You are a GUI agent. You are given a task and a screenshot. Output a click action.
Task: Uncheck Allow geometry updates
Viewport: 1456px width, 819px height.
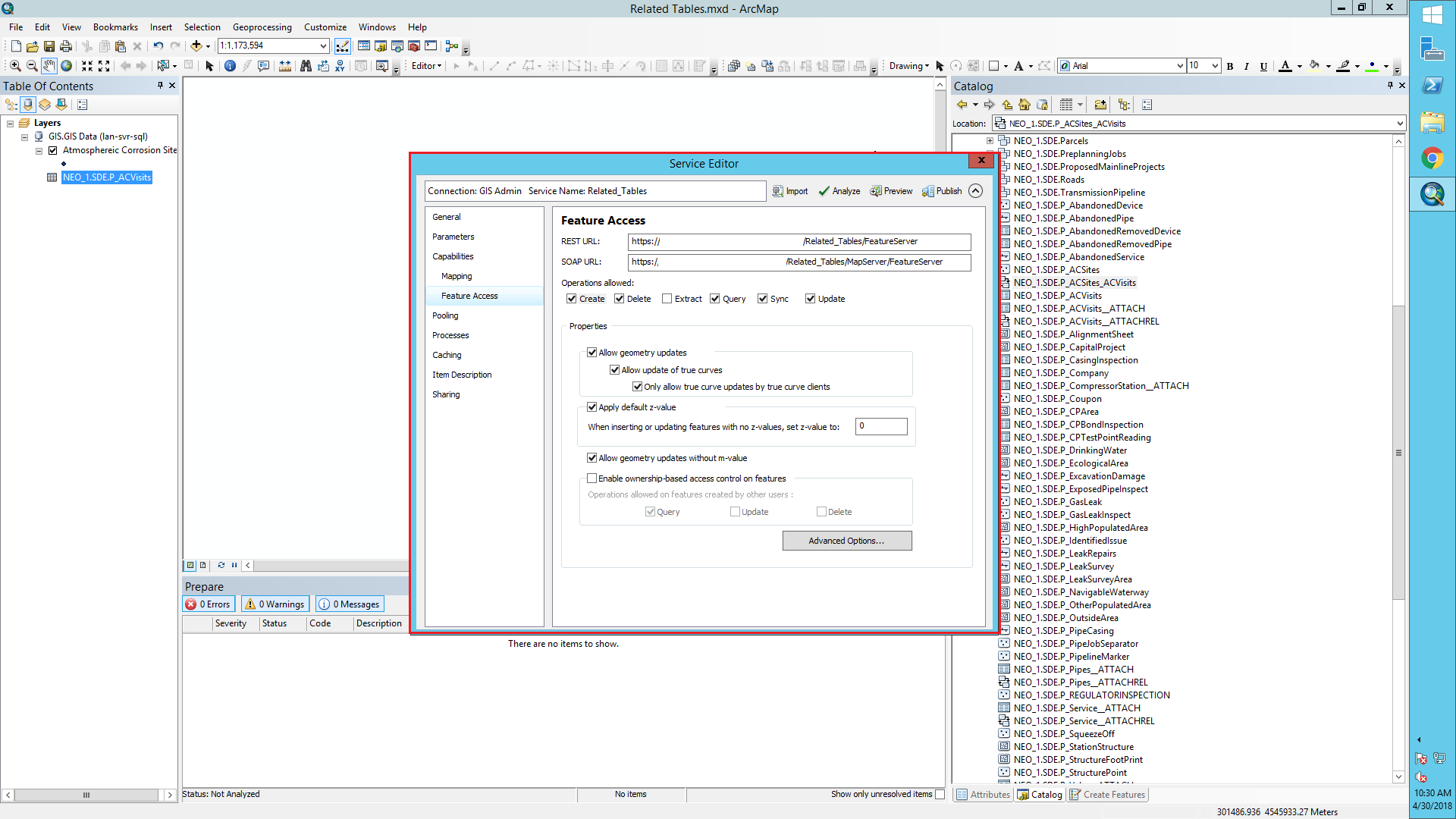click(592, 353)
